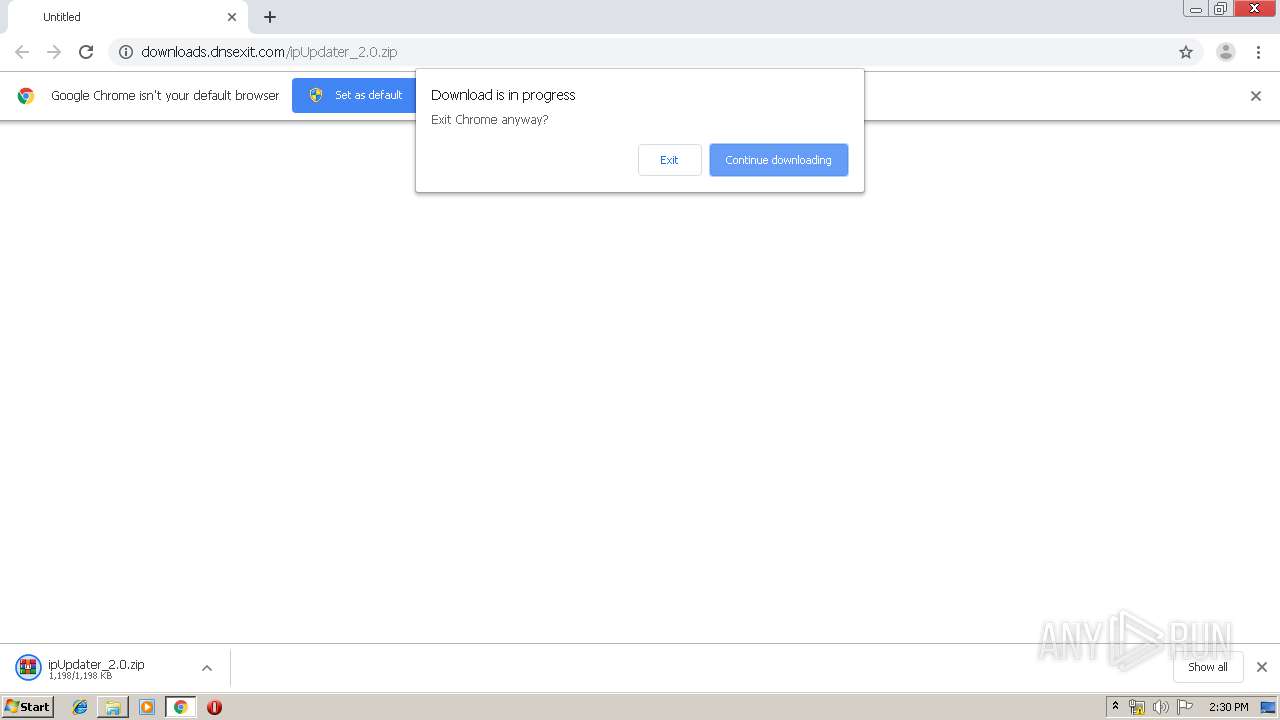This screenshot has height=720, width=1280.
Task: Close the Untitled tab
Action: point(232,17)
